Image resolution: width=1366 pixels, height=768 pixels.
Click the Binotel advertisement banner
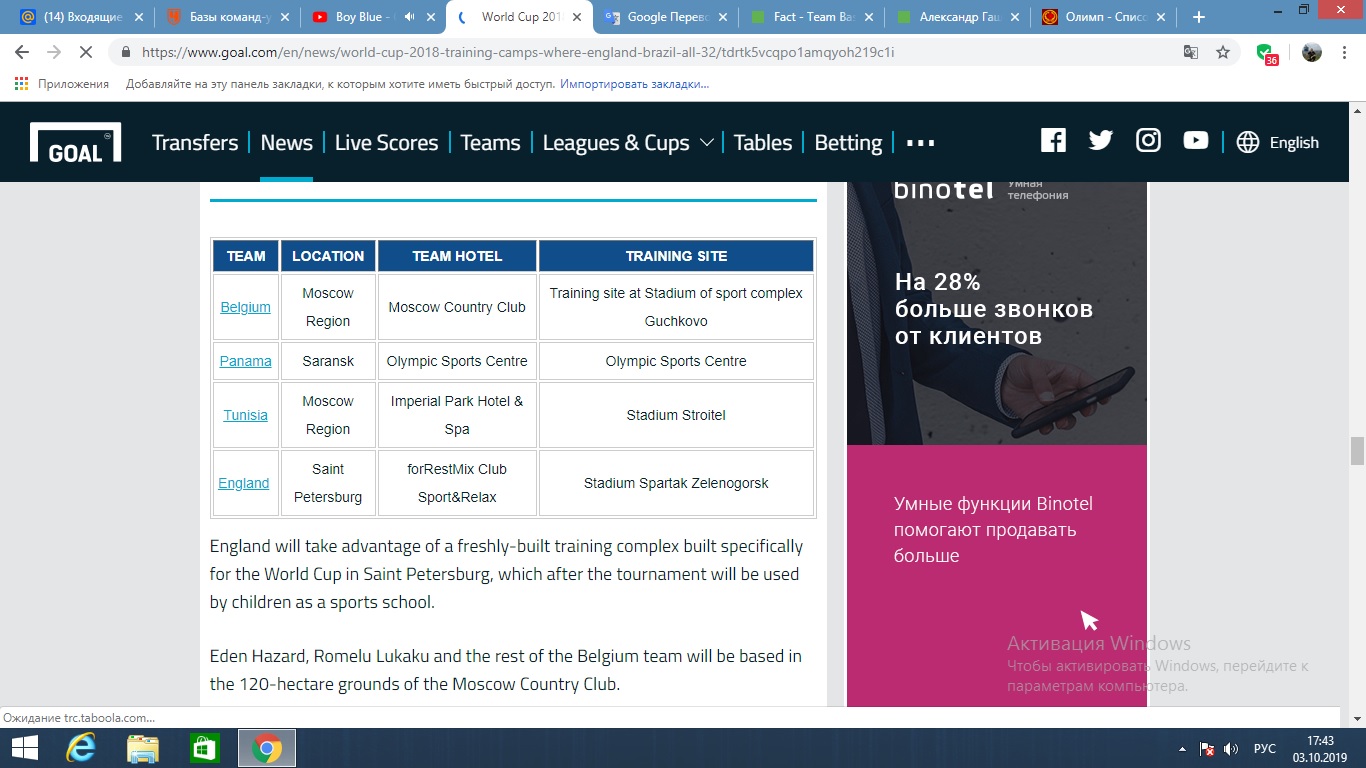coord(997,444)
